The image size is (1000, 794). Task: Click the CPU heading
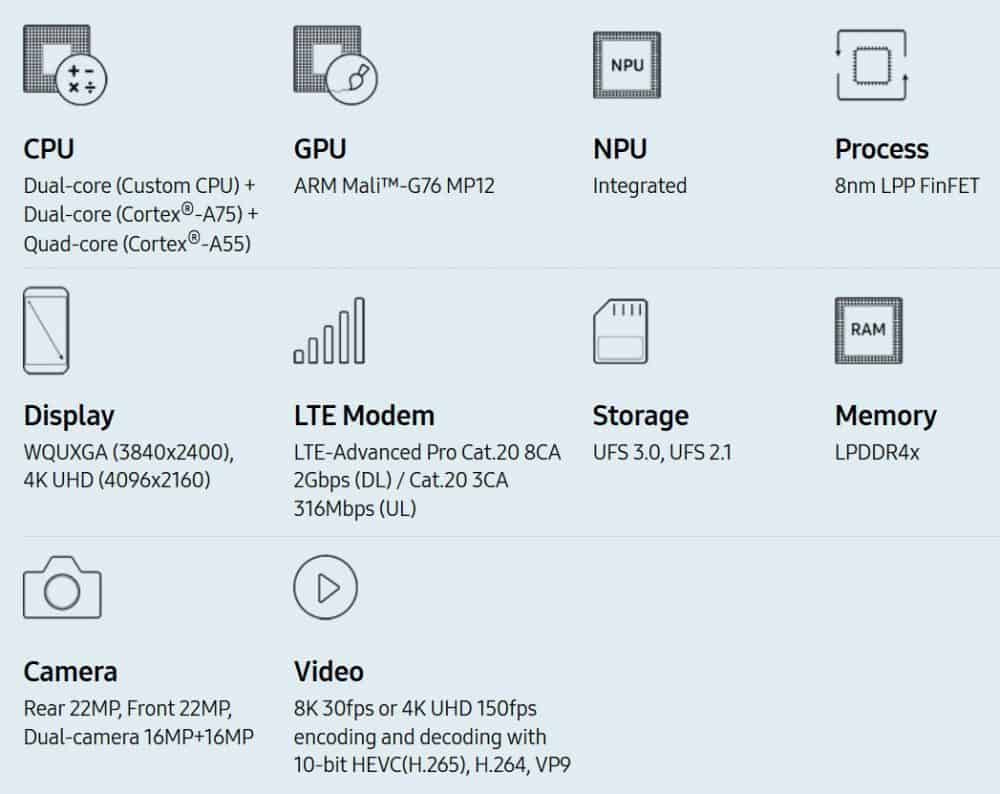click(x=48, y=149)
